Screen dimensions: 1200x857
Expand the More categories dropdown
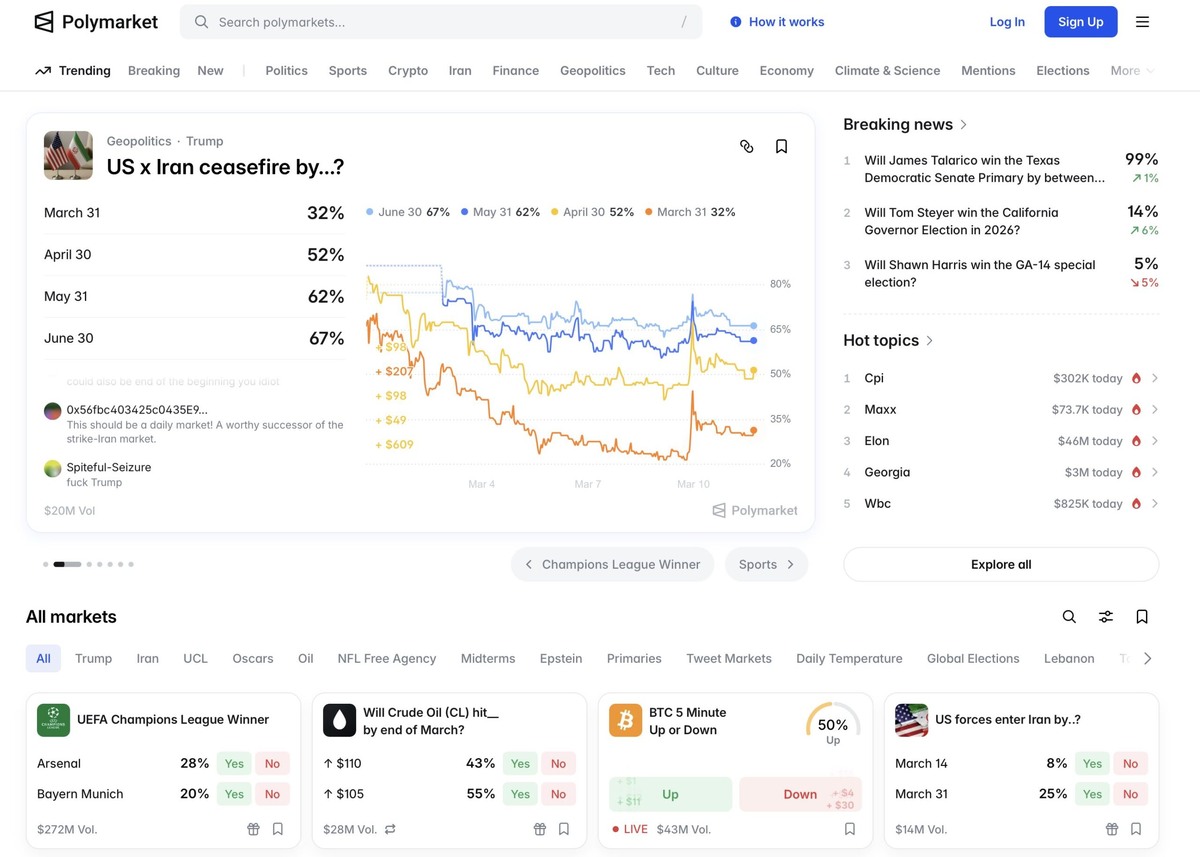(x=1132, y=71)
